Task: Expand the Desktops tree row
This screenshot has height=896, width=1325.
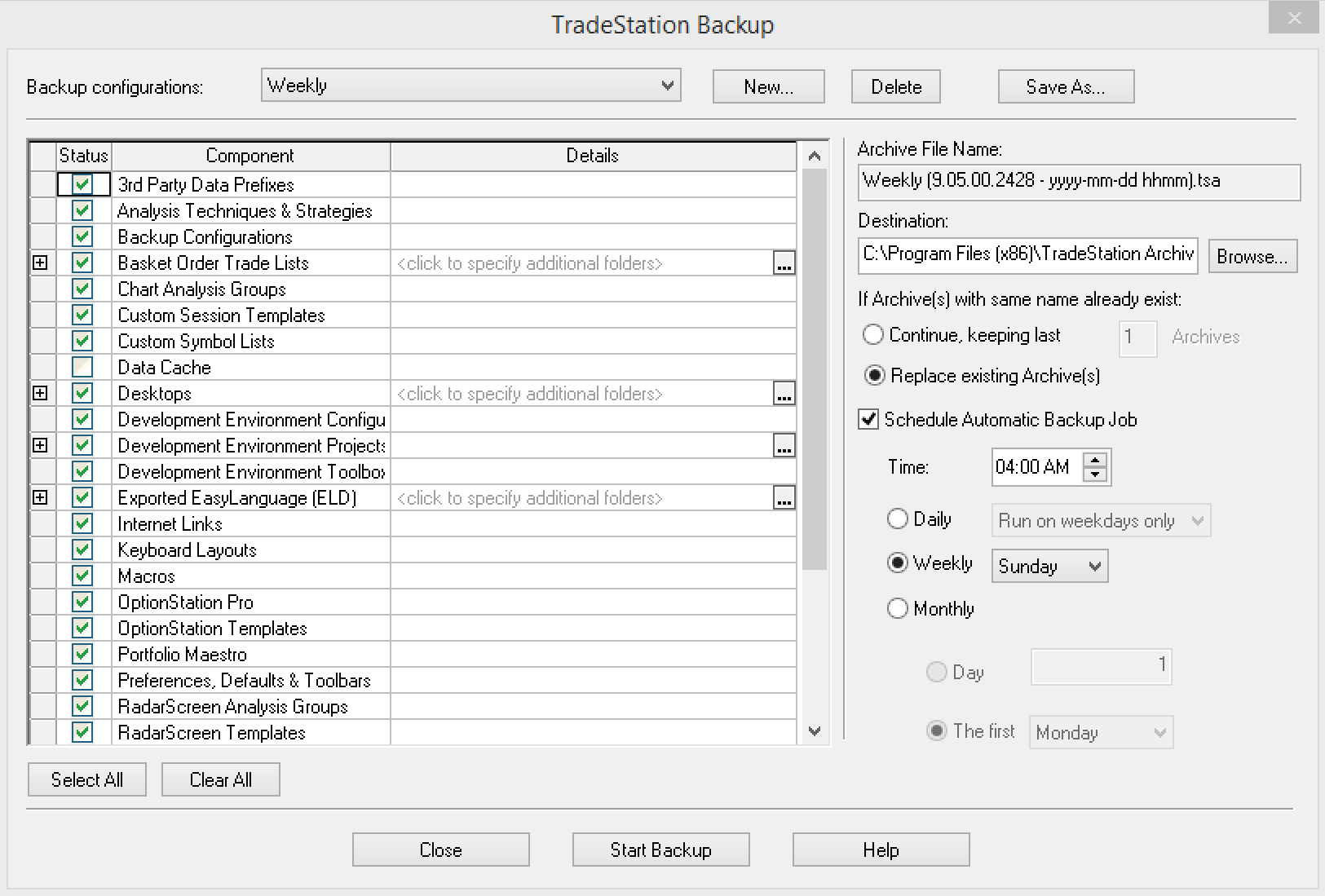Action: 40,393
